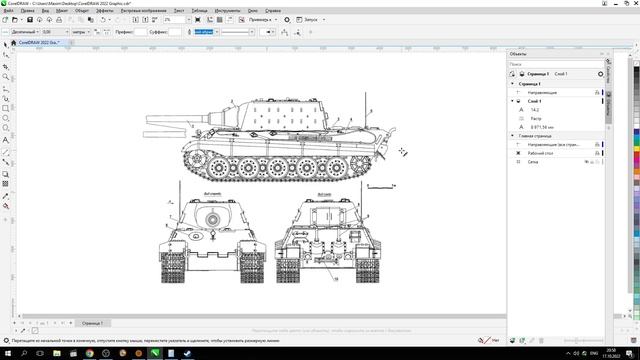The image size is (640, 360).
Task: Open the outline width dropdown
Action: point(217,32)
